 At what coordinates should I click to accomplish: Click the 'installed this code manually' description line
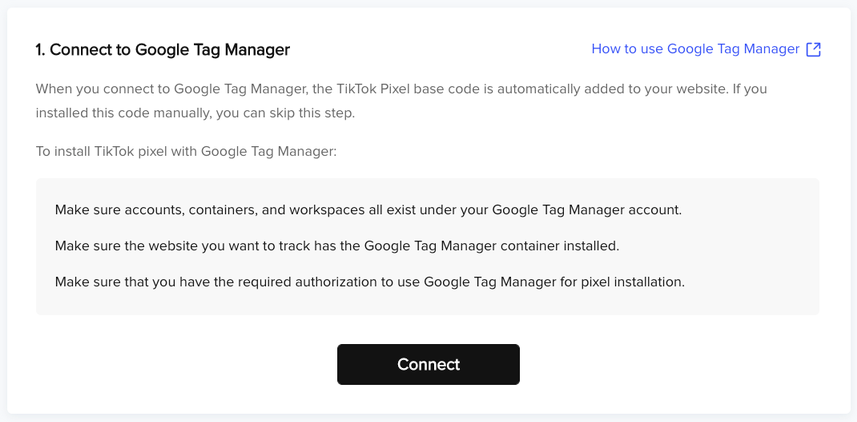[195, 114]
